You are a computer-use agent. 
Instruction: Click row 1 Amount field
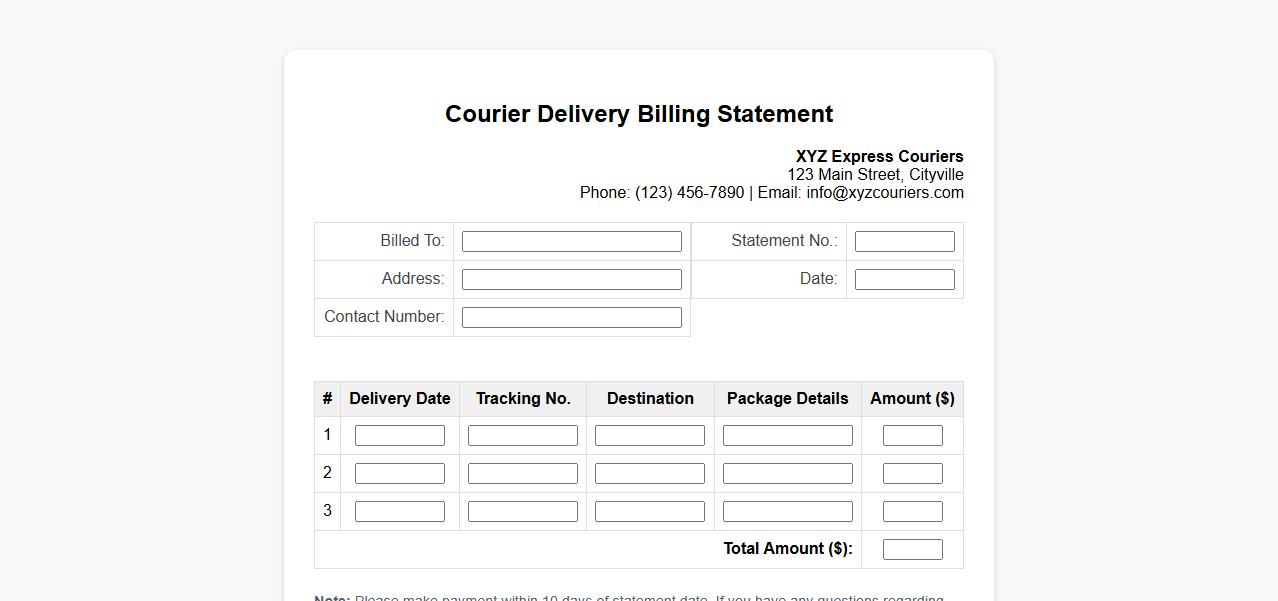click(x=912, y=435)
